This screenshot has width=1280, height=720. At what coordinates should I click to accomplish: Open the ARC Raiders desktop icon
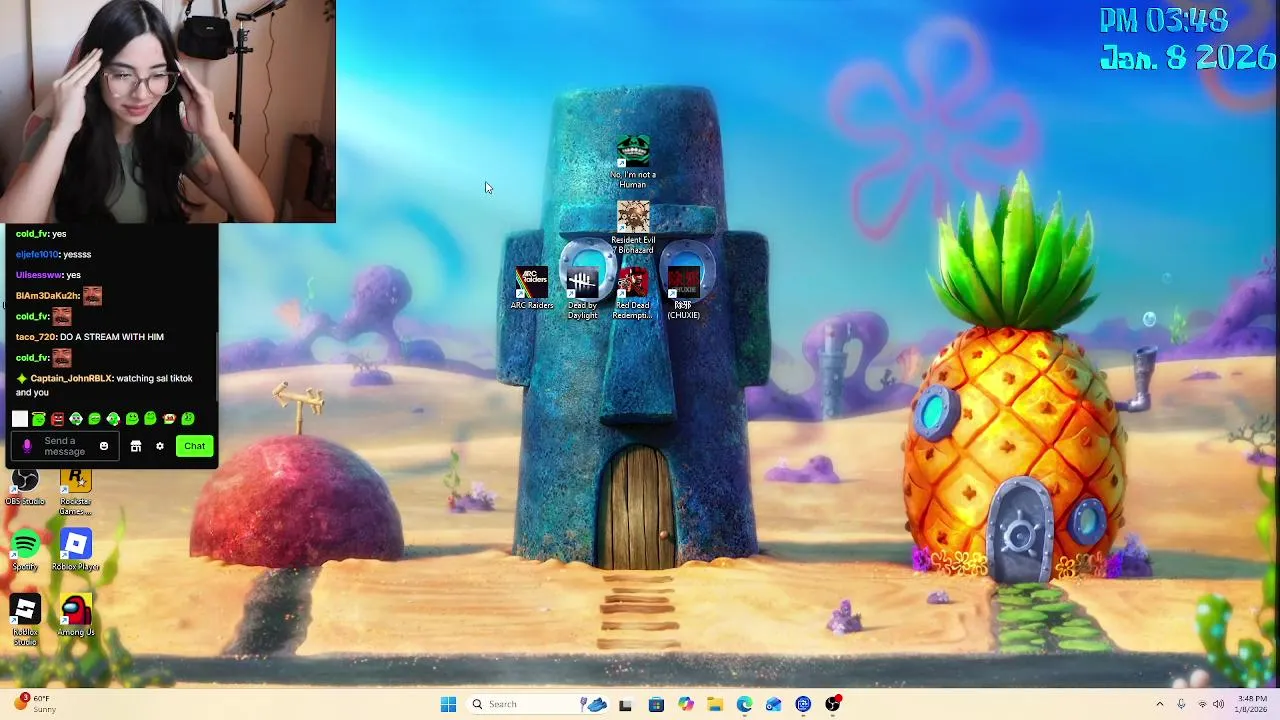coord(531,288)
